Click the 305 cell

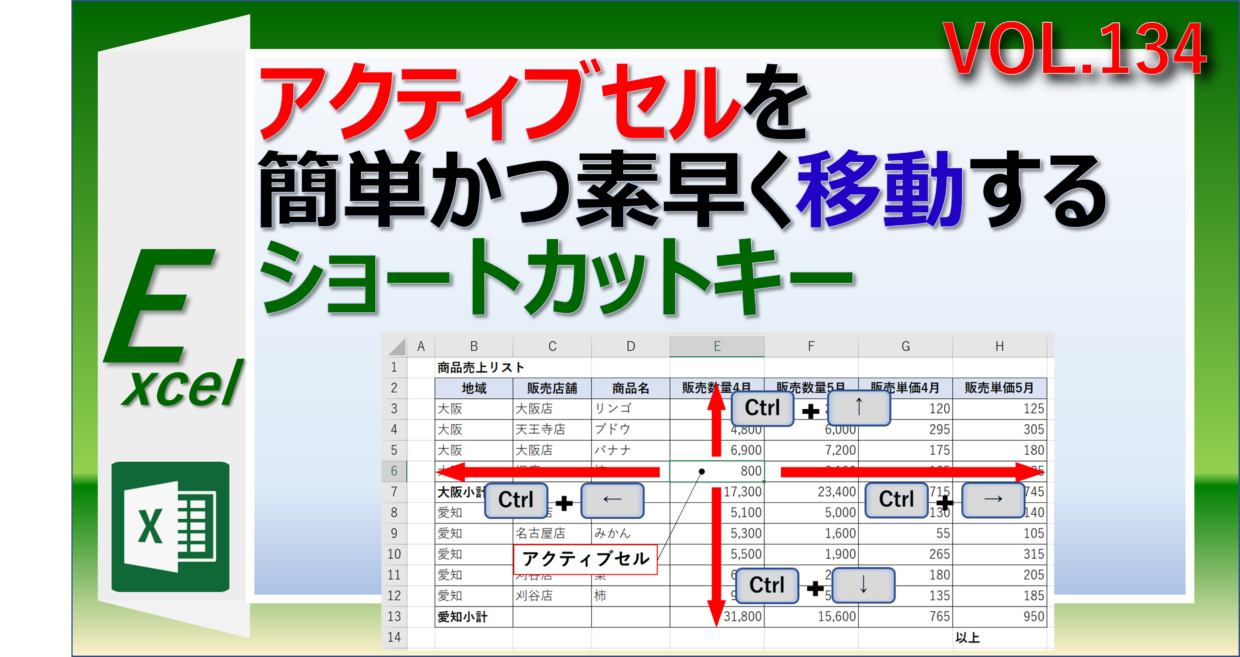click(1000, 429)
